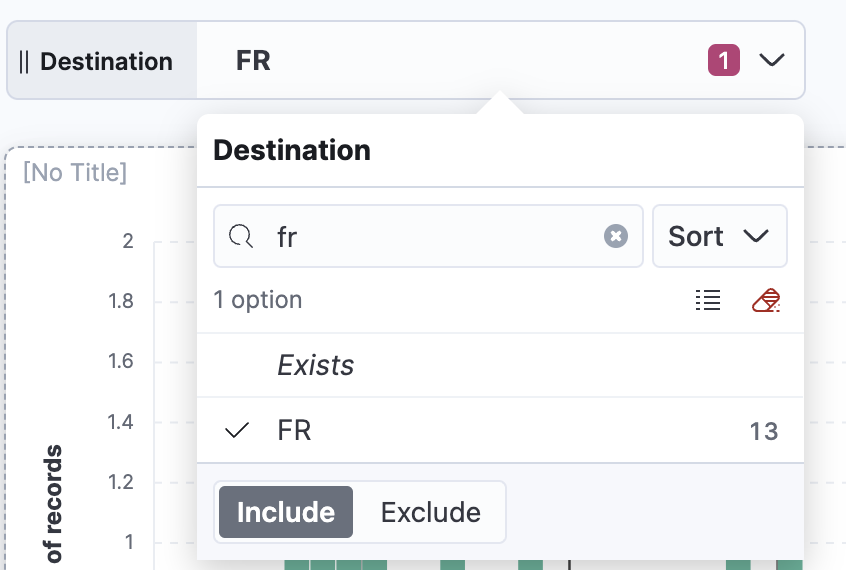Click the pink selection count badge showing 1
The image size is (846, 570).
coord(724,60)
